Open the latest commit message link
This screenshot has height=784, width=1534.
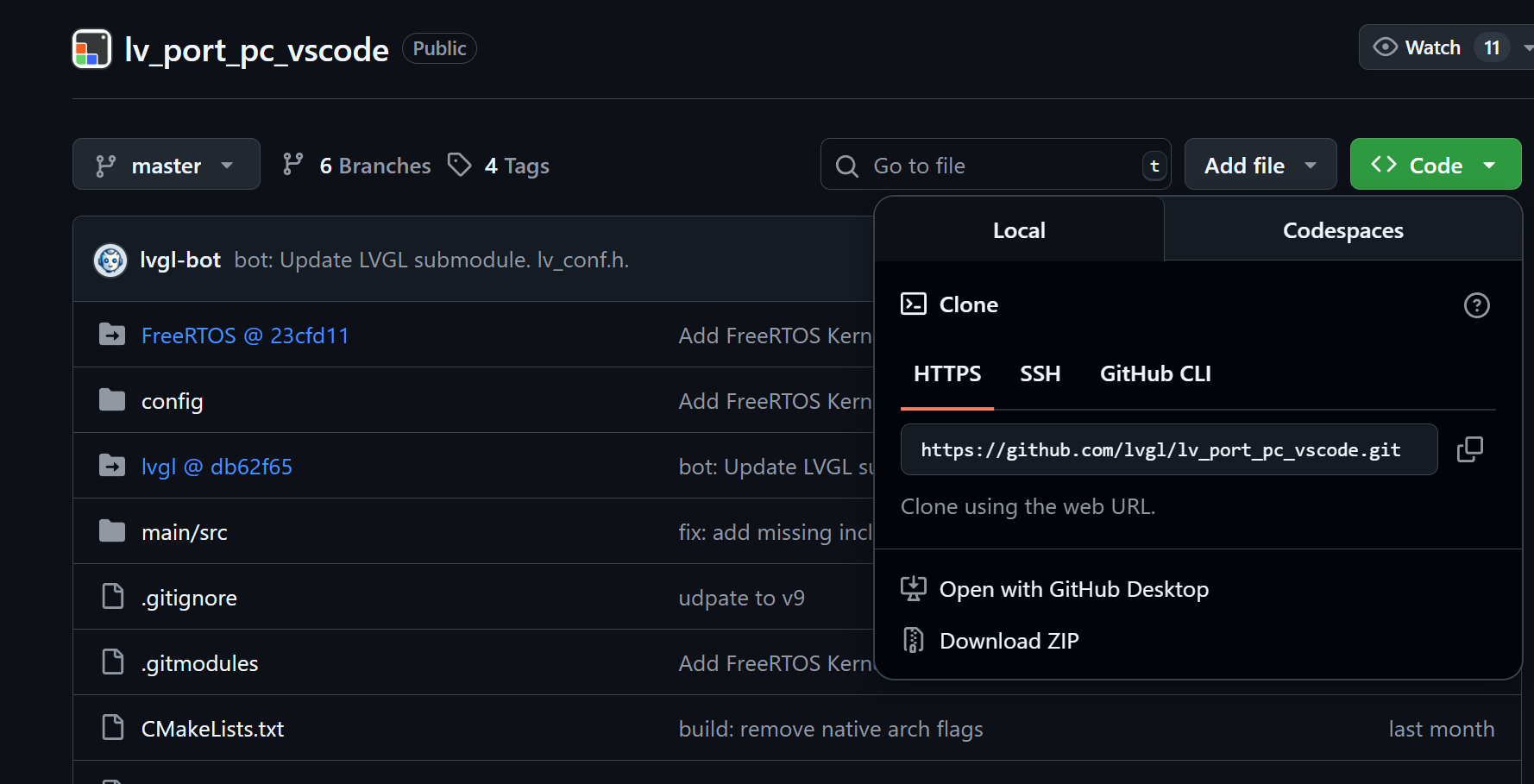tap(431, 260)
